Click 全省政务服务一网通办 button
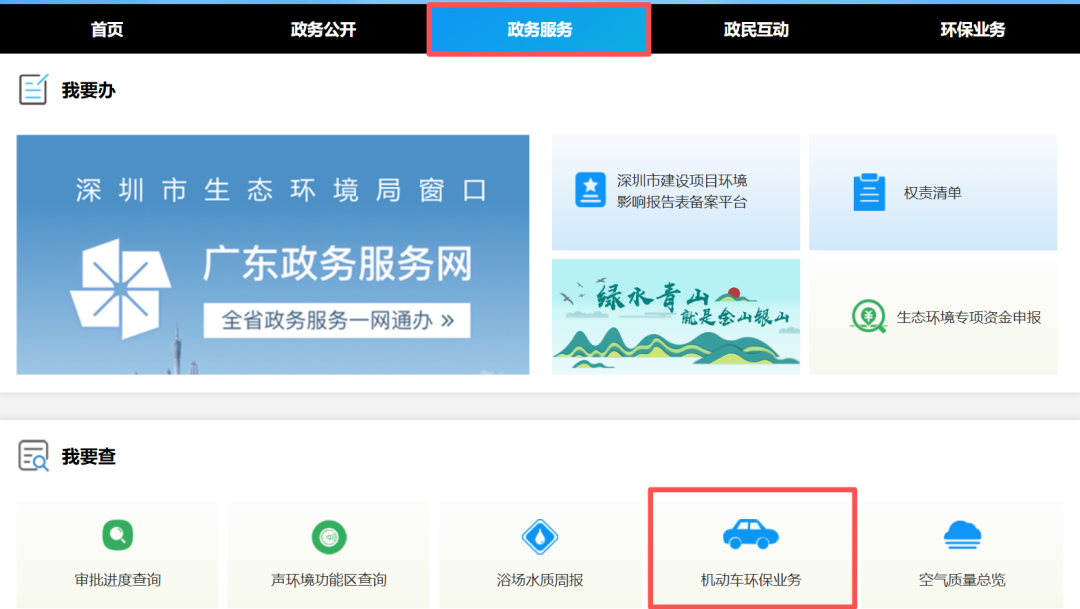 point(337,320)
